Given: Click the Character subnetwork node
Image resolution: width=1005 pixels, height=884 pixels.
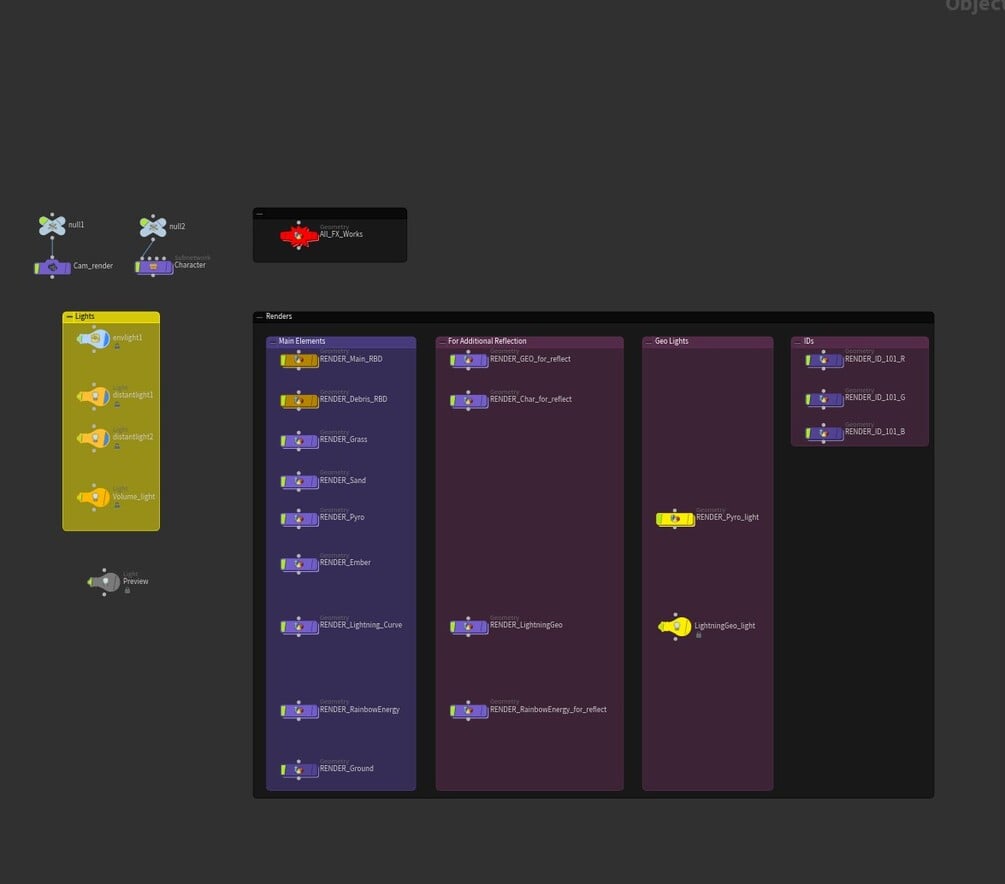Looking at the screenshot, I should pyautogui.click(x=154, y=267).
